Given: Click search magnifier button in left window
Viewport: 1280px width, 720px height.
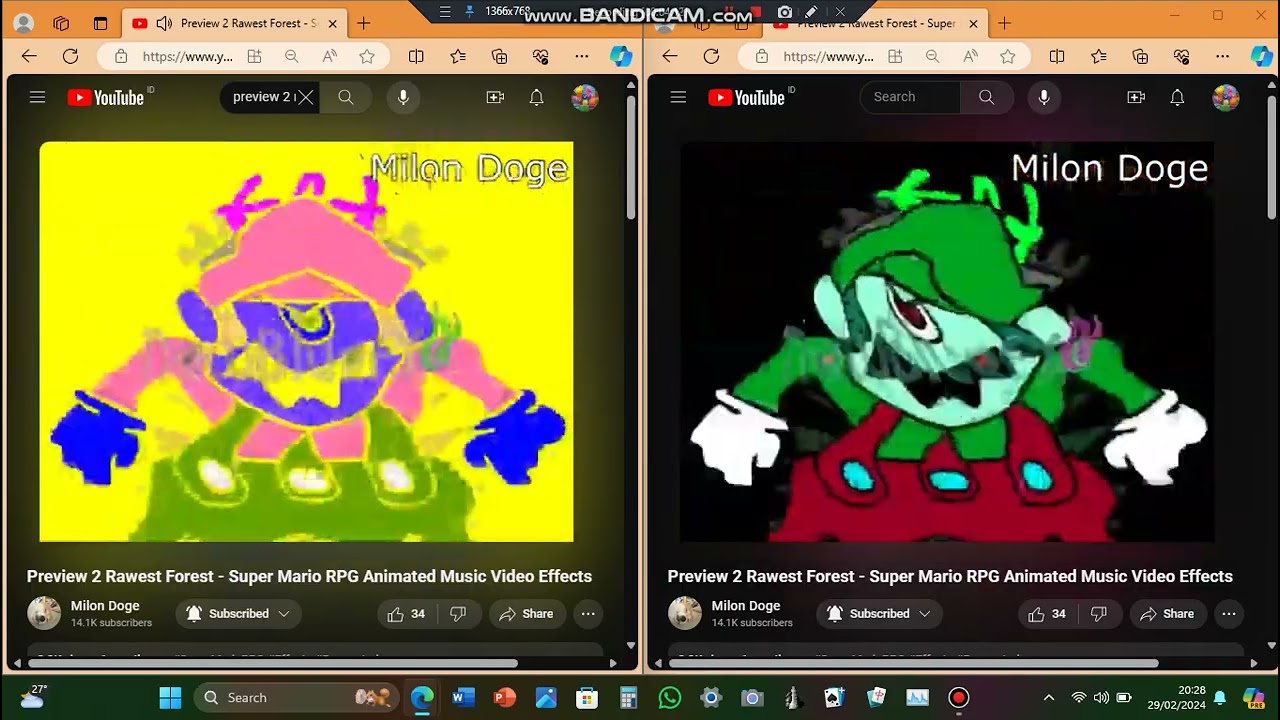Looking at the screenshot, I should coord(346,97).
